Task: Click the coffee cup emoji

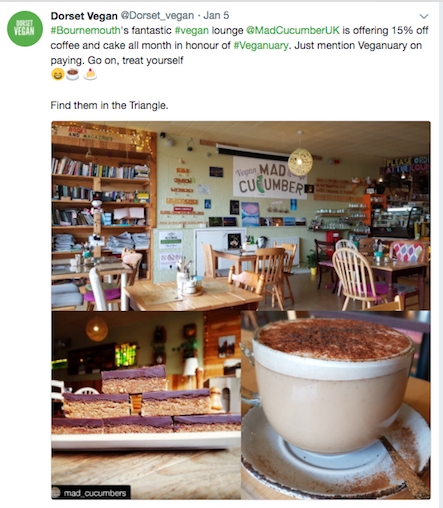Action: pyautogui.click(x=73, y=74)
